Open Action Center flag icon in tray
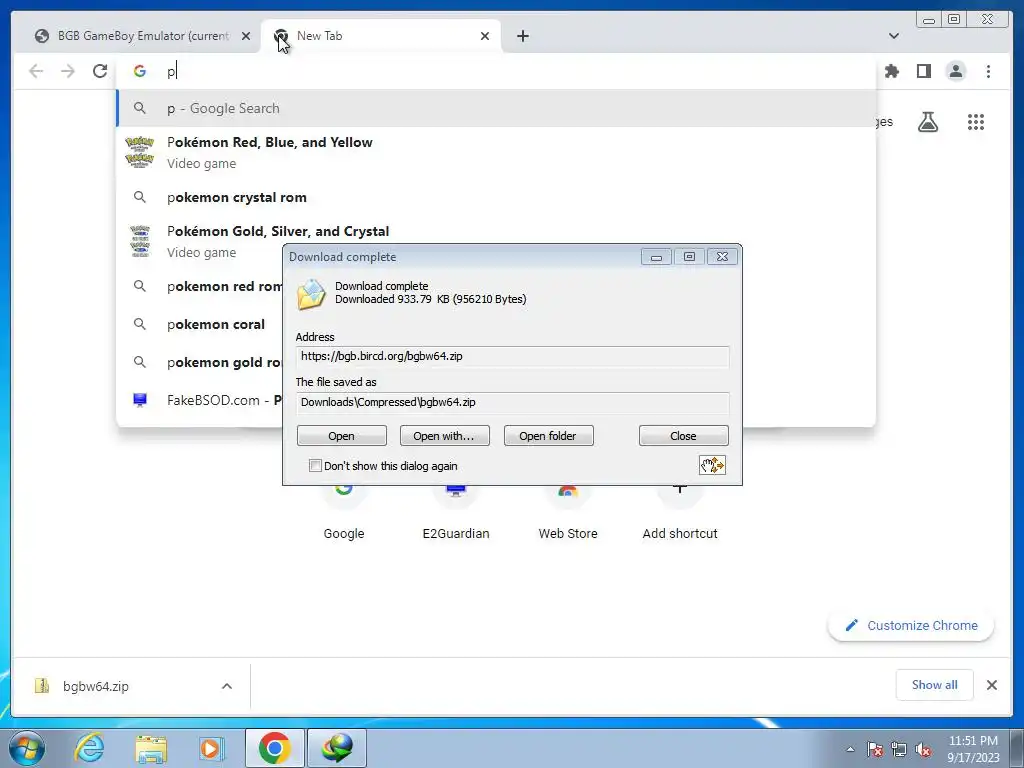This screenshot has width=1024, height=768. coord(874,749)
